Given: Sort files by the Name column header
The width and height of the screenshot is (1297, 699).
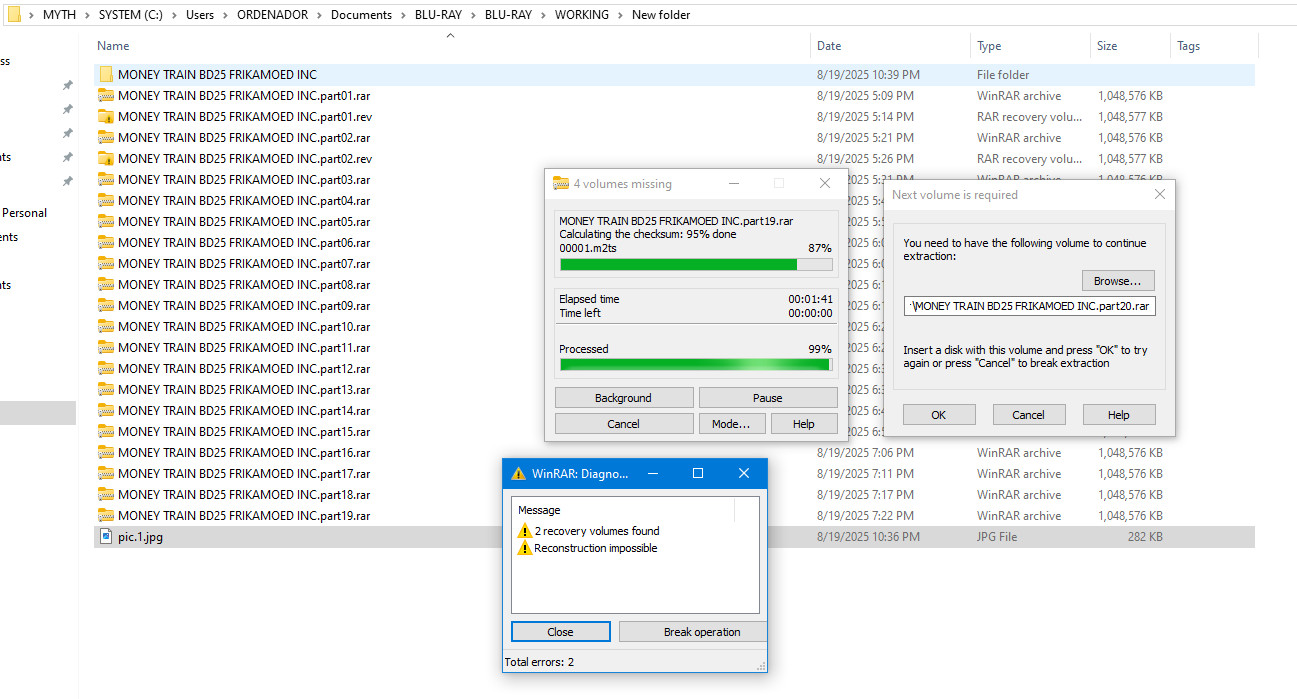Looking at the screenshot, I should click(113, 46).
